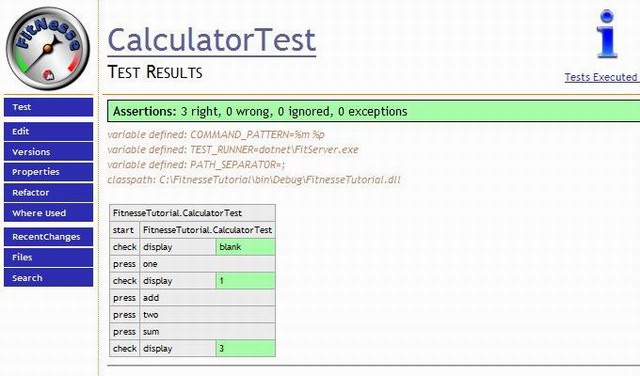The width and height of the screenshot is (640, 376).
Task: Run the page with Test button
Action: (49, 107)
